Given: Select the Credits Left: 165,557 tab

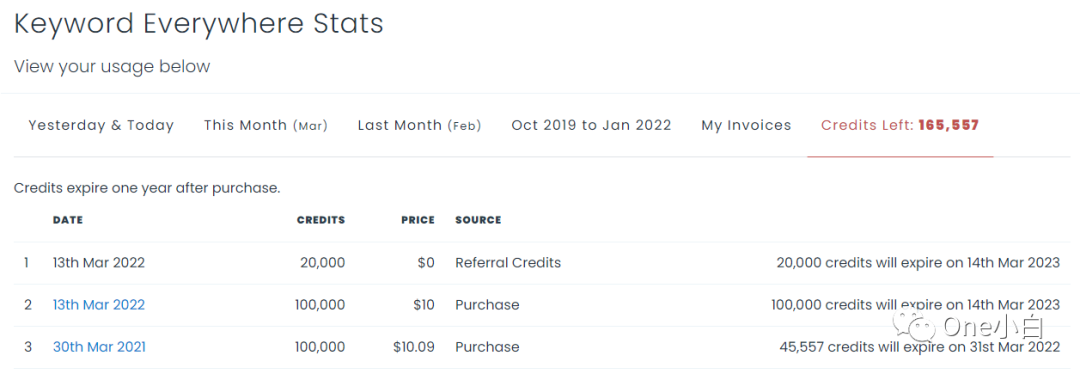Looking at the screenshot, I should pos(900,125).
